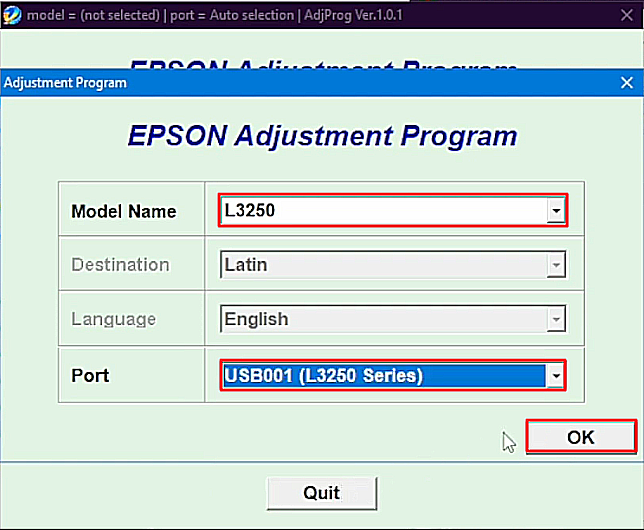Click the Model Name label
The width and height of the screenshot is (644, 530).
(124, 211)
